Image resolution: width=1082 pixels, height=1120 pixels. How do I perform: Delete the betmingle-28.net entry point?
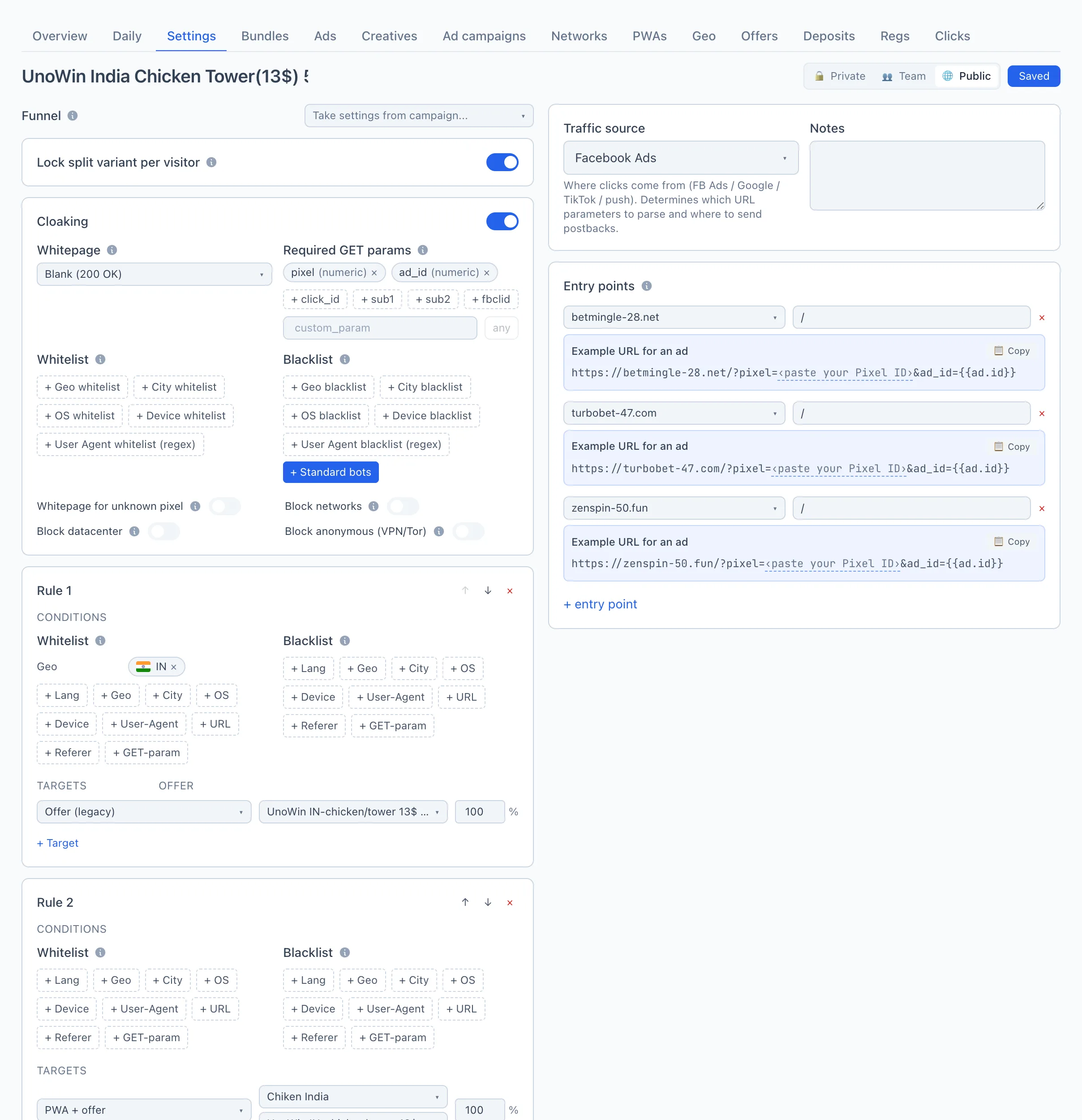tap(1042, 318)
